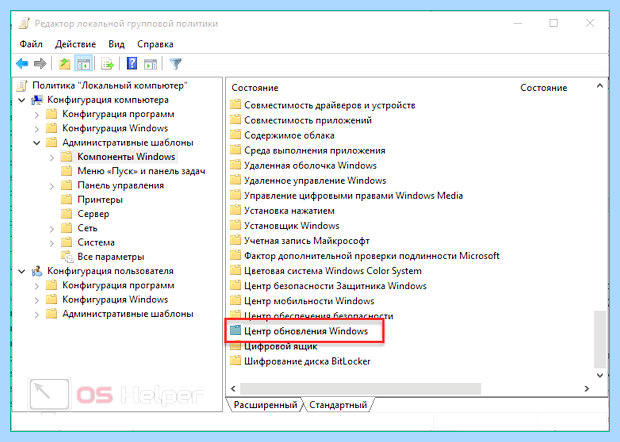Click the folder icon of Установщик Windows
The width and height of the screenshot is (620, 442).
tap(235, 225)
